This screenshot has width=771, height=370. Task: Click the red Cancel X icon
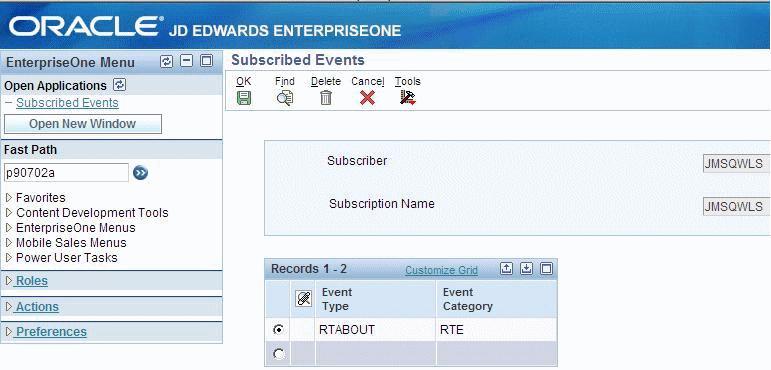pos(367,98)
